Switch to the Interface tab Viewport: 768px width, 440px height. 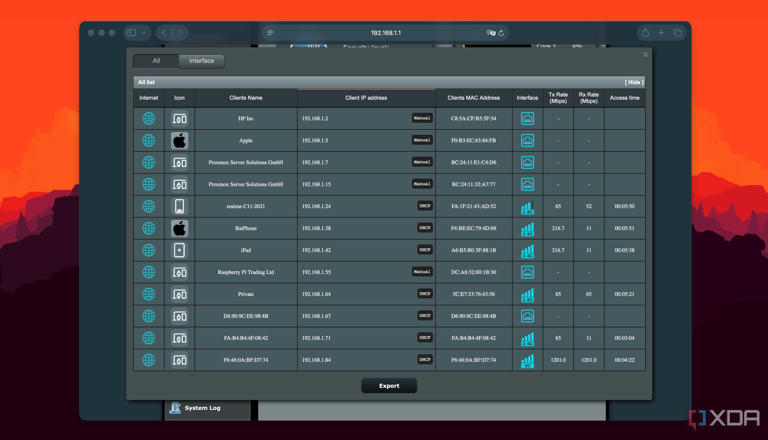(x=202, y=61)
